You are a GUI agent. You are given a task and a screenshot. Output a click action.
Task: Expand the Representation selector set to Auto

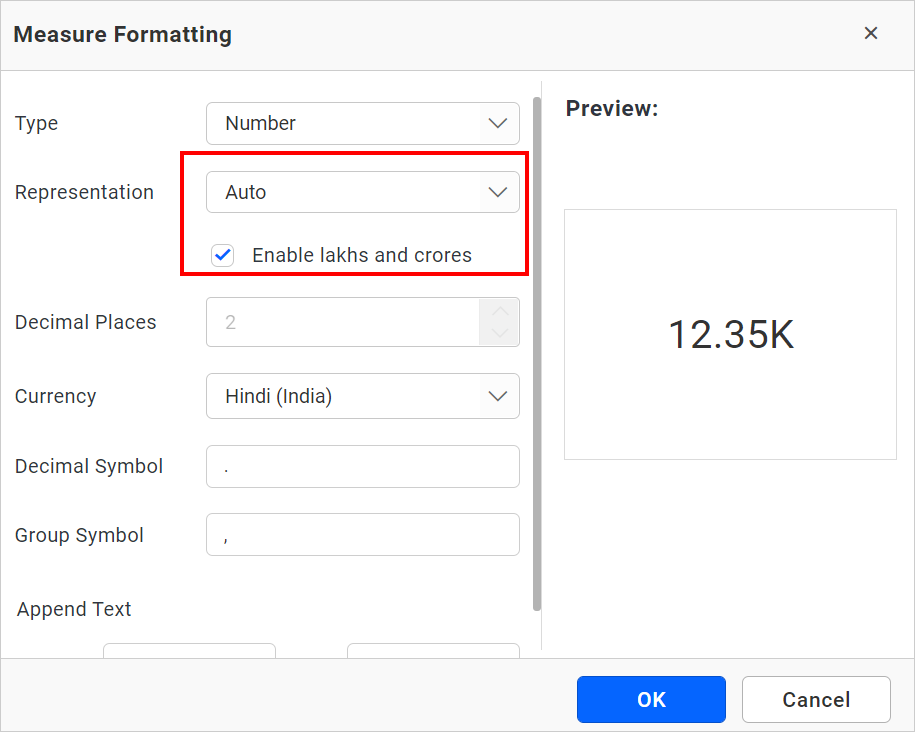[x=362, y=191]
